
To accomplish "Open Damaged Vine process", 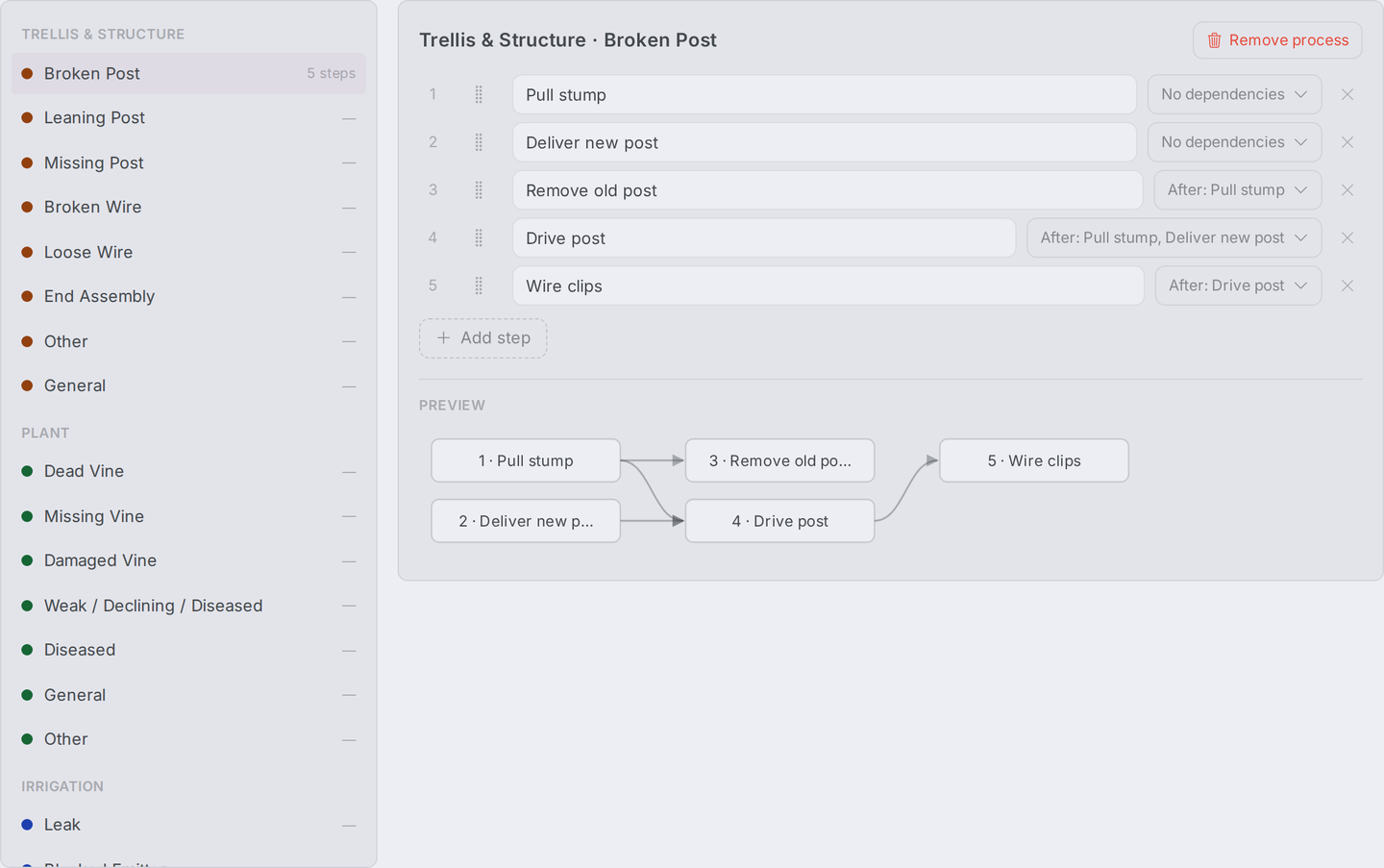I will coord(188,561).
